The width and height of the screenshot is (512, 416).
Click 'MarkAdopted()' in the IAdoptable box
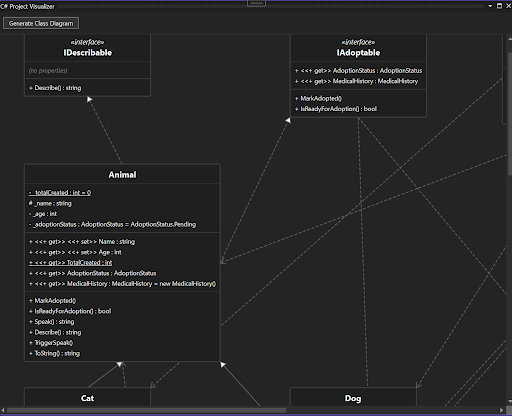[318, 98]
